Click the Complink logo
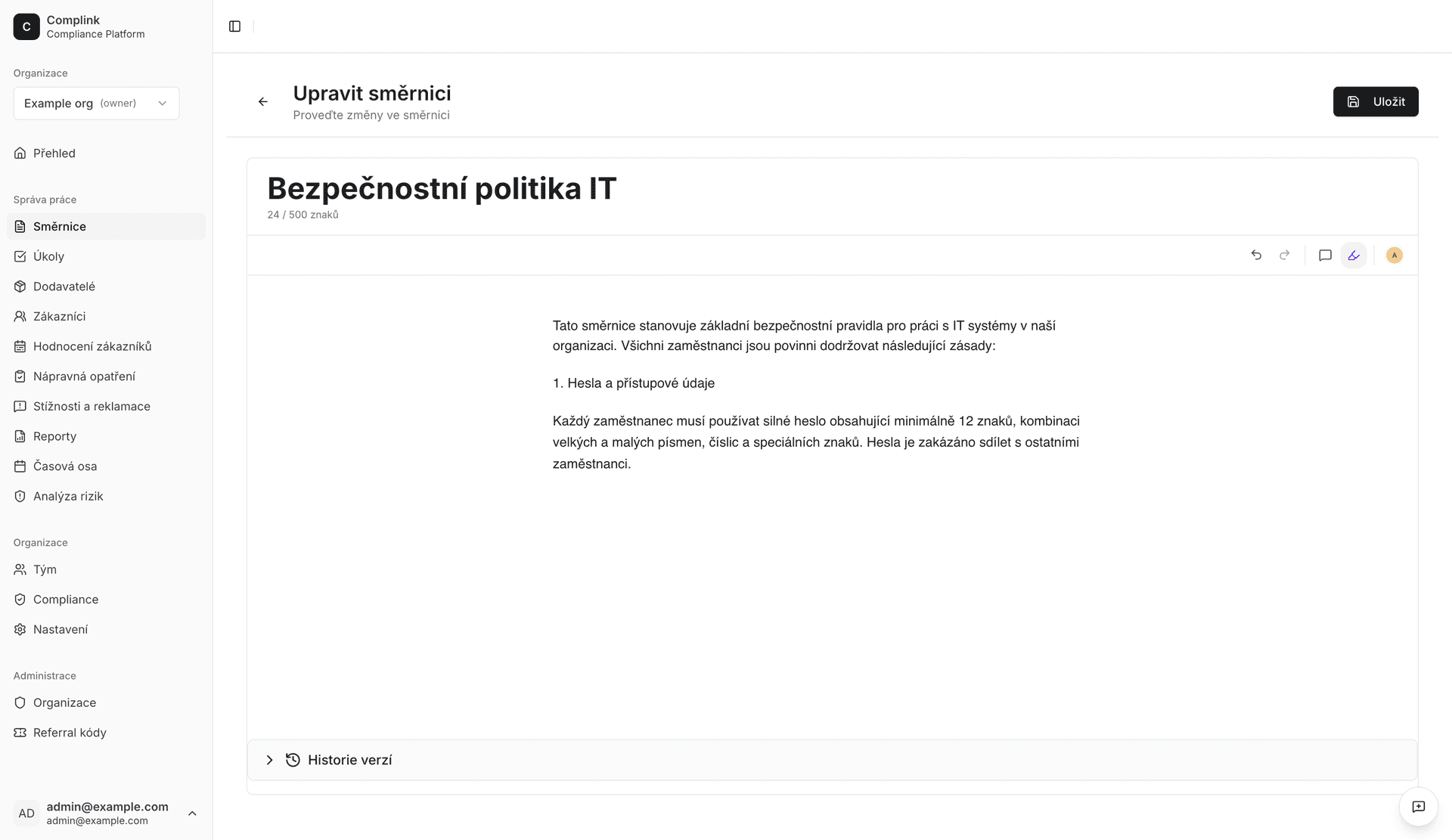The height and width of the screenshot is (840, 1452). coord(26,26)
